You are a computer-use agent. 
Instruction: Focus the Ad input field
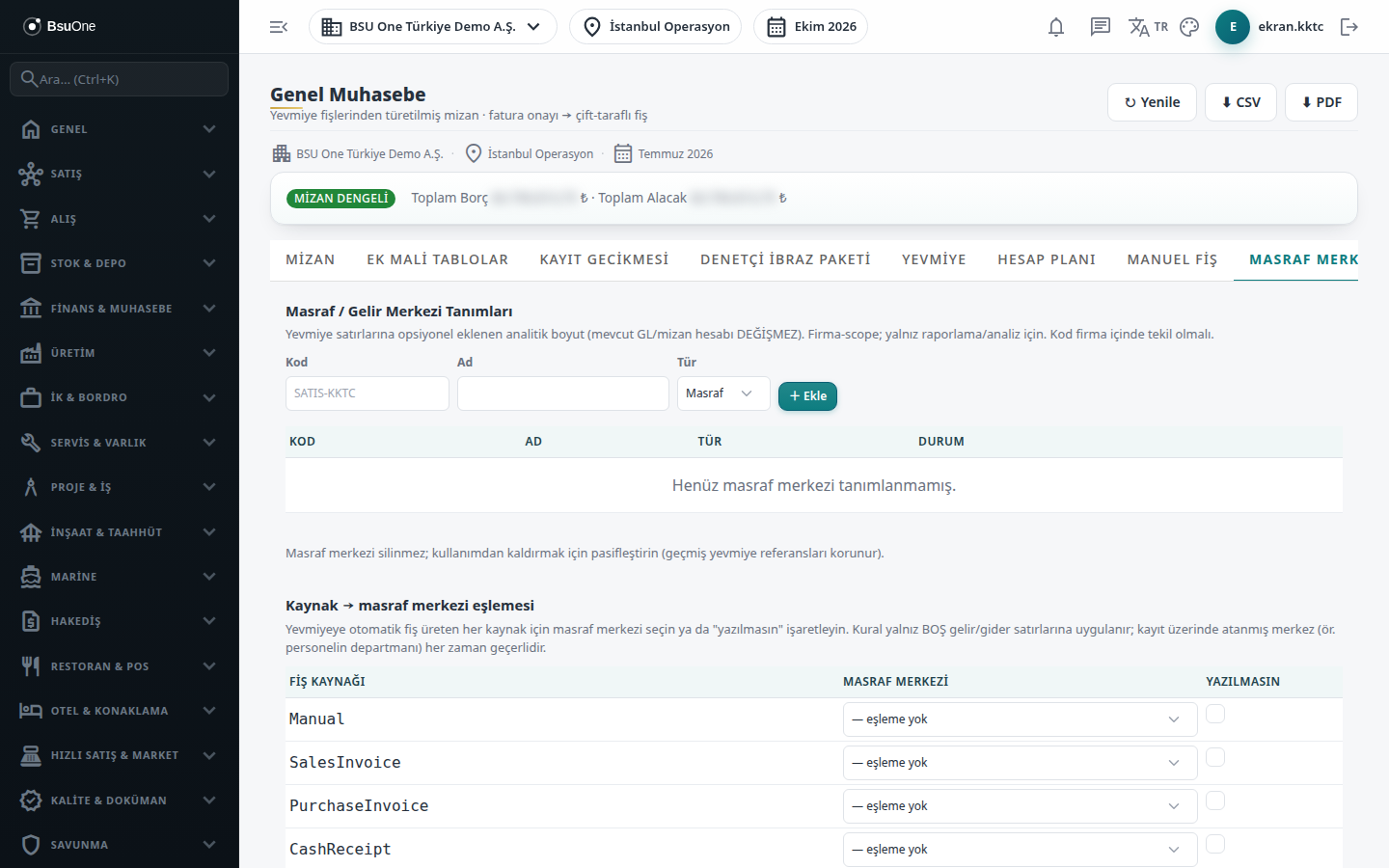[563, 393]
